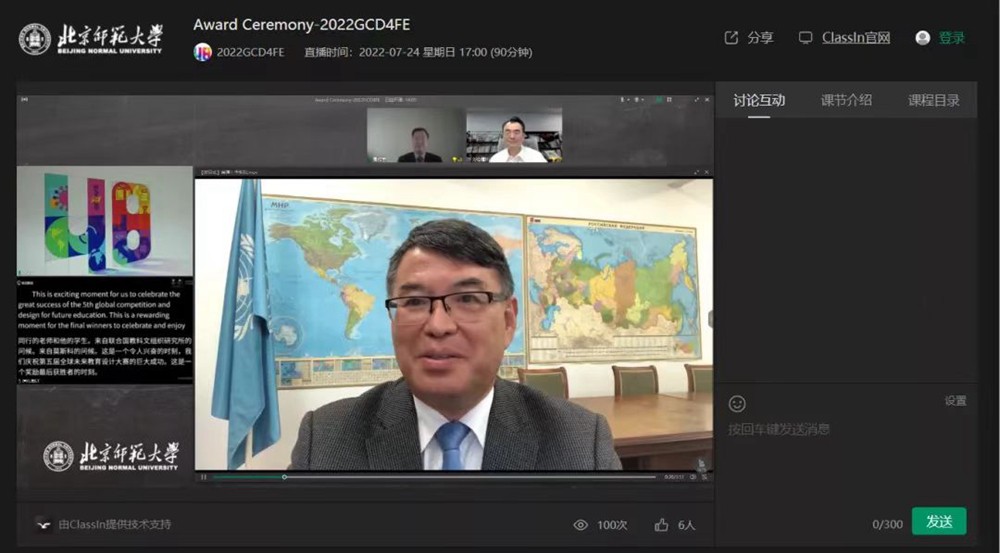This screenshot has height=553, width=1000.
Task: Switch to the 课程目录 tab
Action: pos(934,100)
